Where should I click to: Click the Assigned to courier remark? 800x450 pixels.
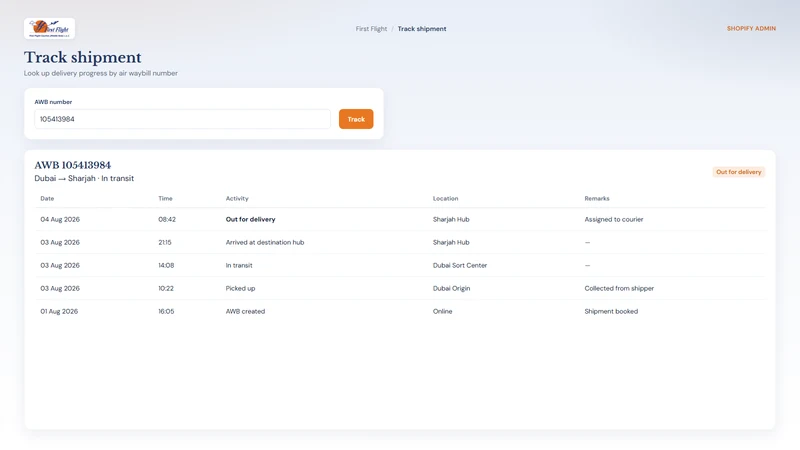point(614,219)
